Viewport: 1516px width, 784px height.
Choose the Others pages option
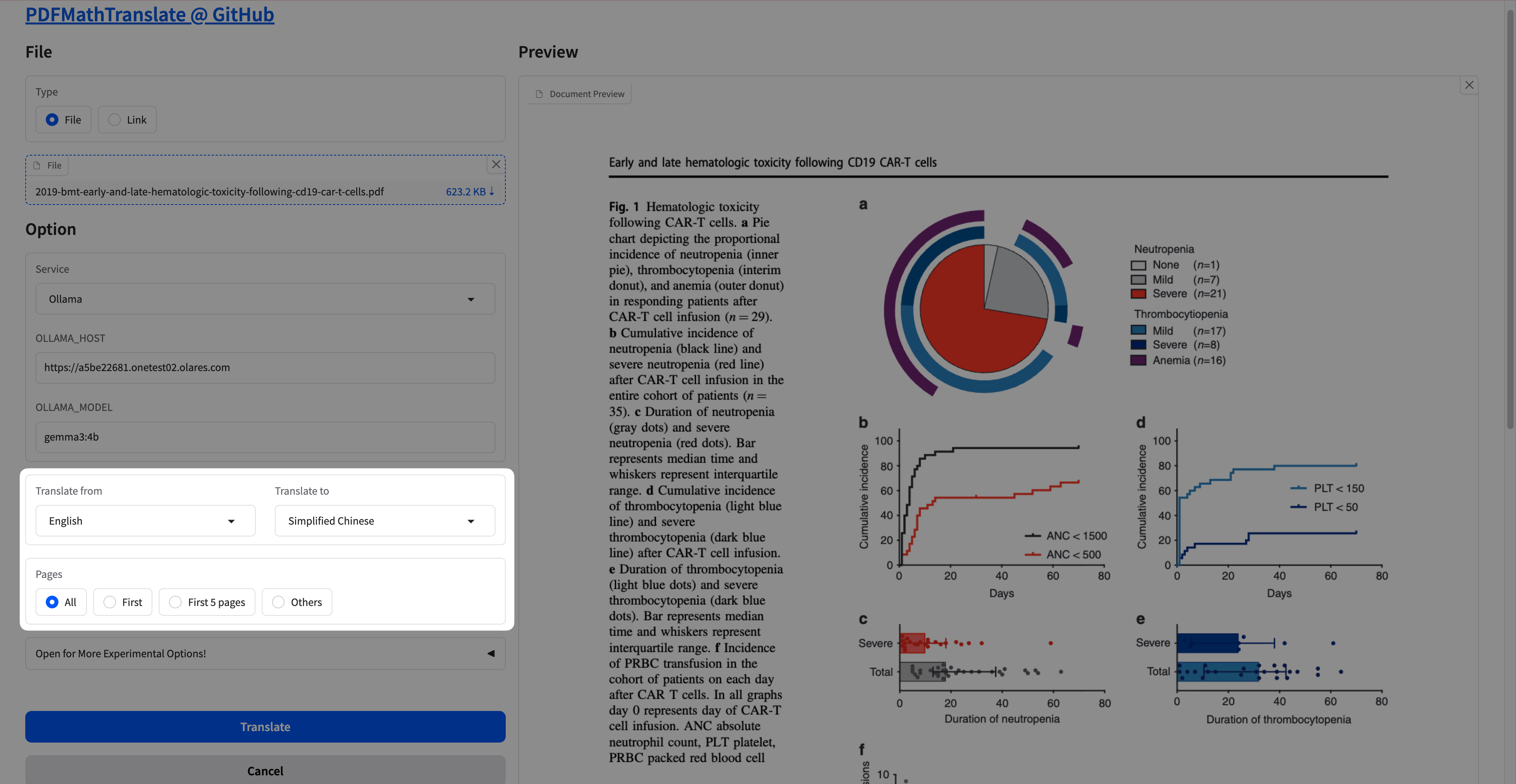click(x=278, y=602)
